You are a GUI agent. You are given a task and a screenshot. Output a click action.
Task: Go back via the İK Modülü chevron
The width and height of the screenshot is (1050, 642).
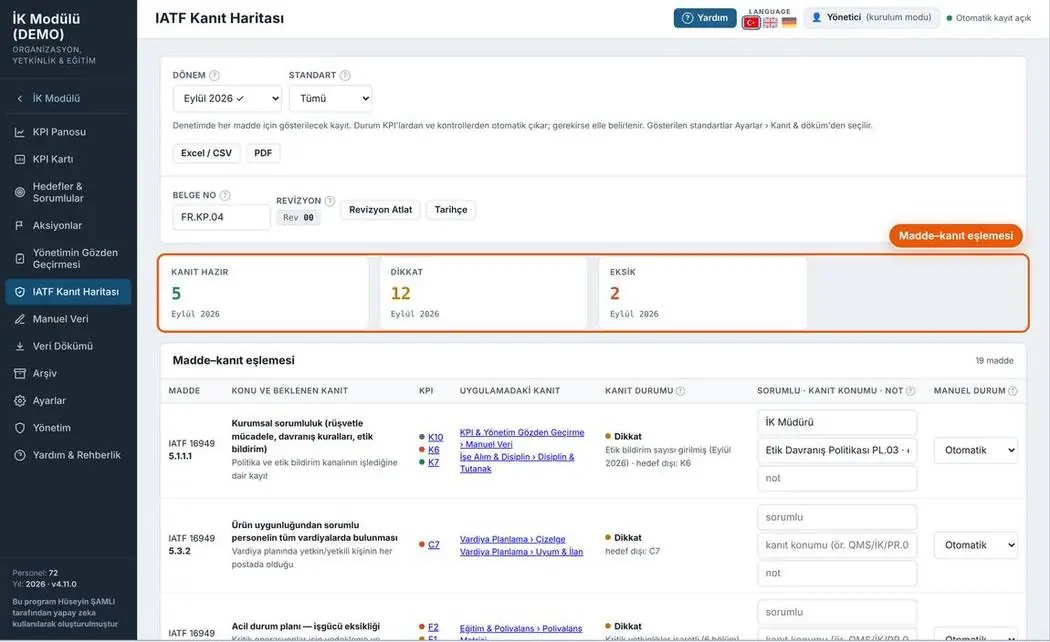pos(19,98)
